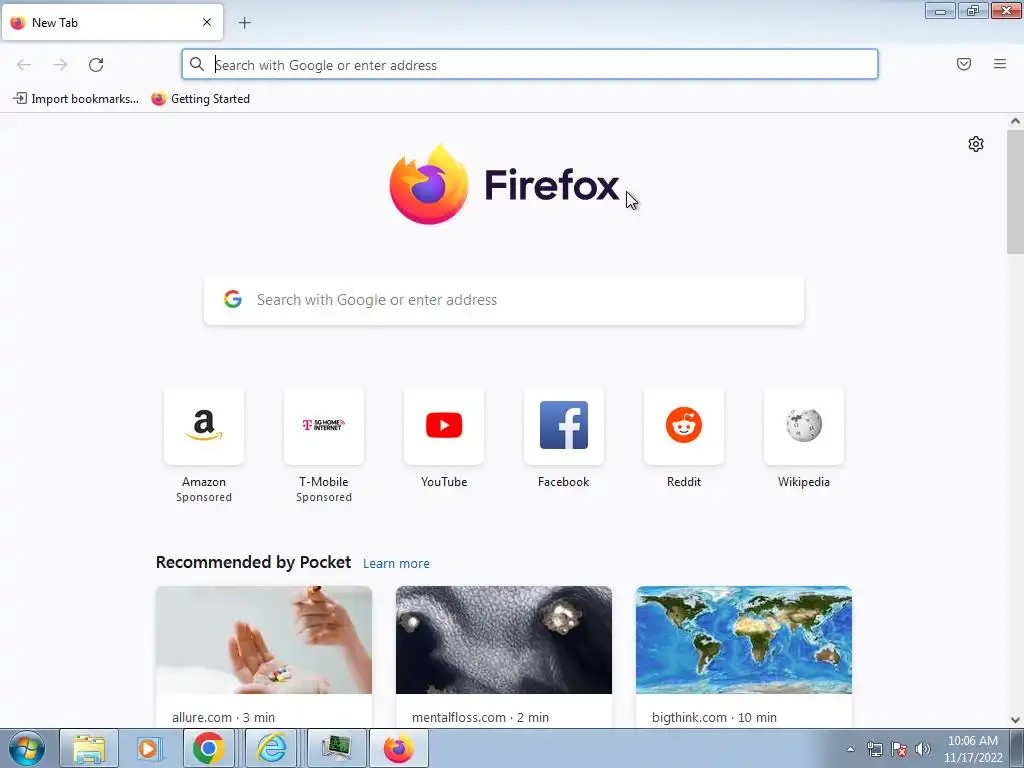1024x768 pixels.
Task: Show hidden system tray icons
Action: coord(850,749)
